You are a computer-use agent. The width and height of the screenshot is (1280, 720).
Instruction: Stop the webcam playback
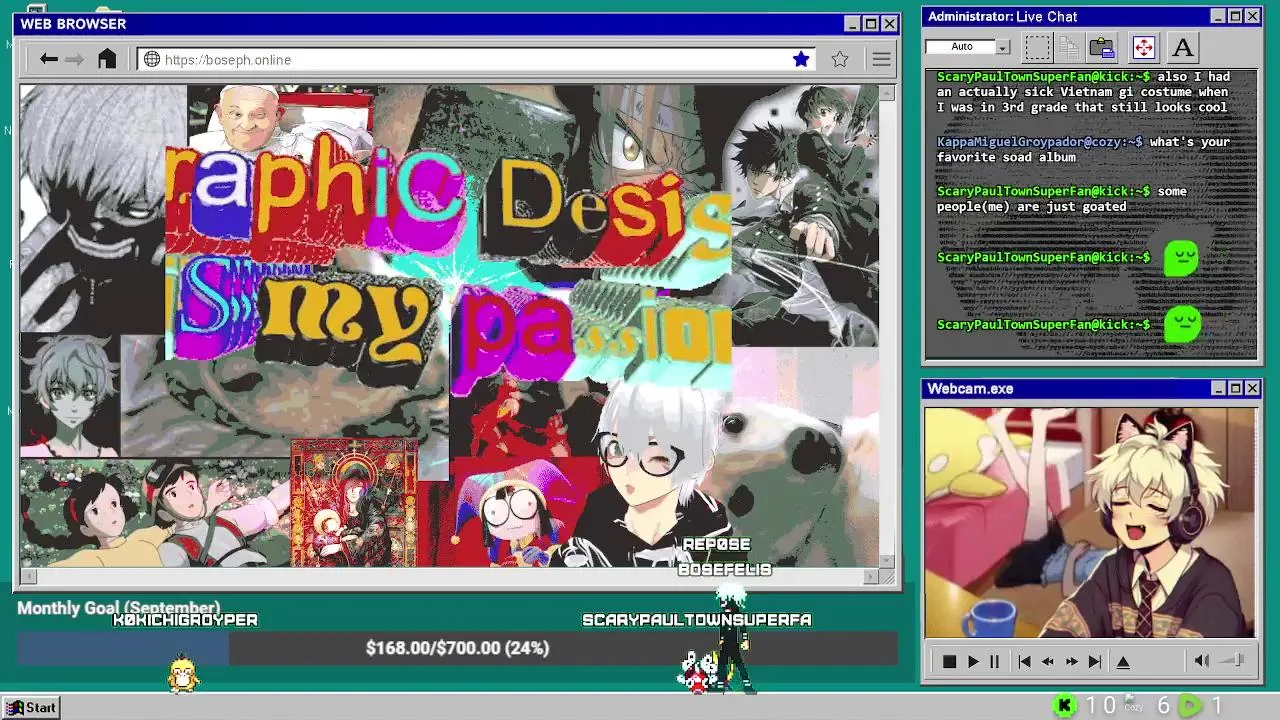coord(949,661)
